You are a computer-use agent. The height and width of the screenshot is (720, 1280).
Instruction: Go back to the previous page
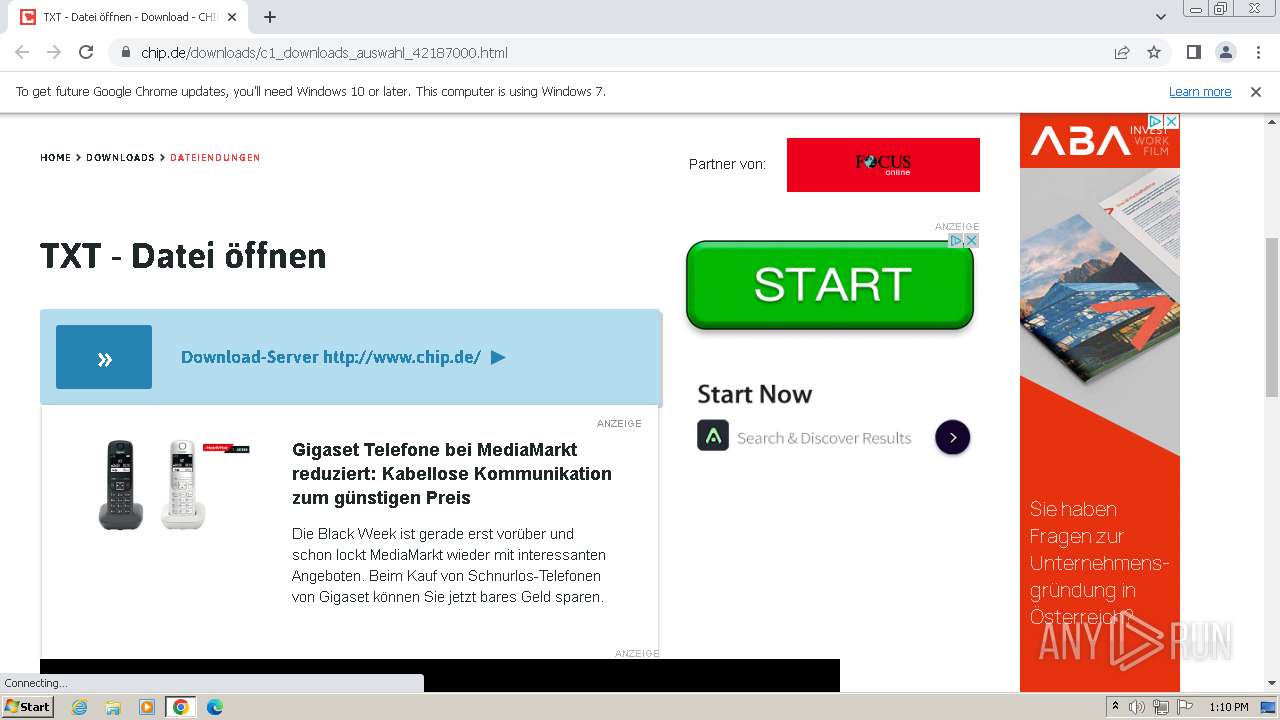click(x=22, y=52)
